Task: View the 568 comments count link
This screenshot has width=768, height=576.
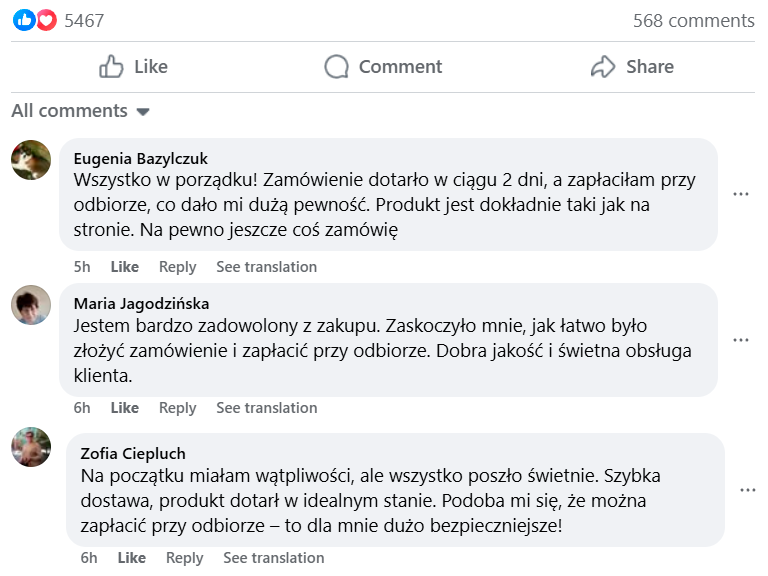Action: pyautogui.click(x=693, y=20)
